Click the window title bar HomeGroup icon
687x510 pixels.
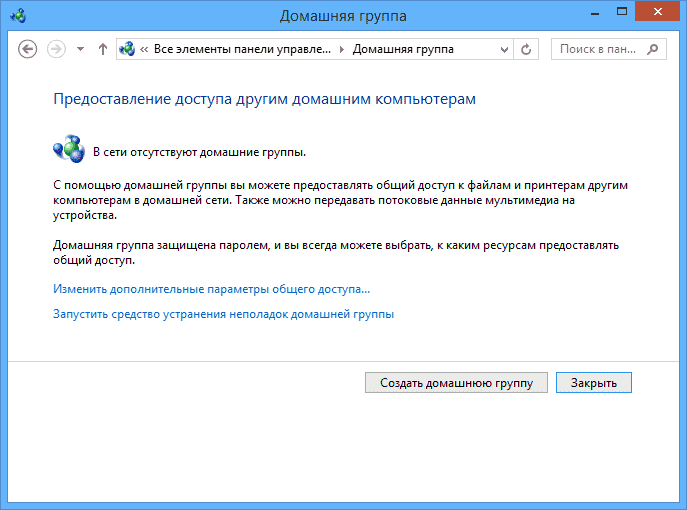[x=18, y=16]
